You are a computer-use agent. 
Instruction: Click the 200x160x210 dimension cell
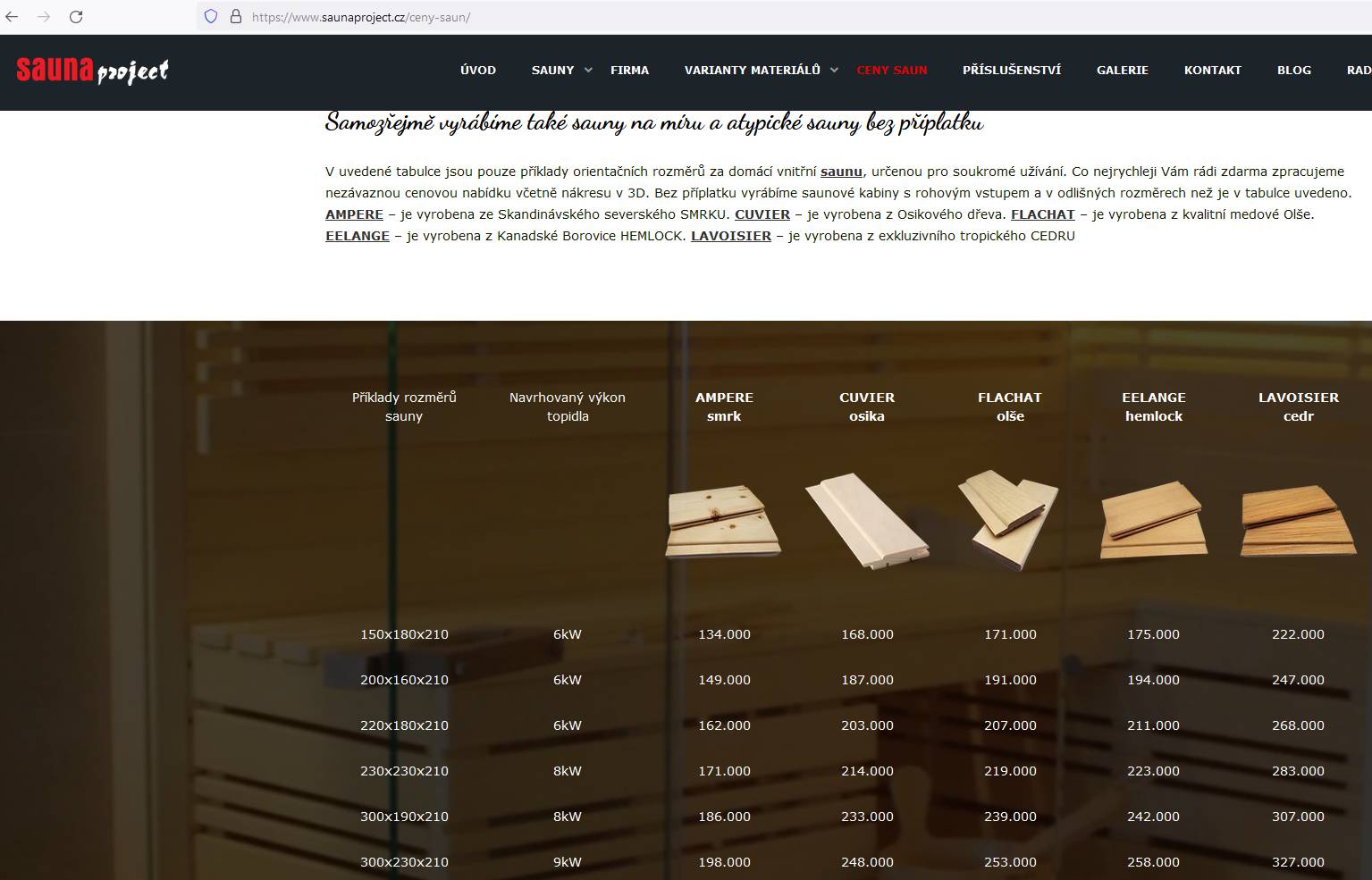pyautogui.click(x=404, y=680)
